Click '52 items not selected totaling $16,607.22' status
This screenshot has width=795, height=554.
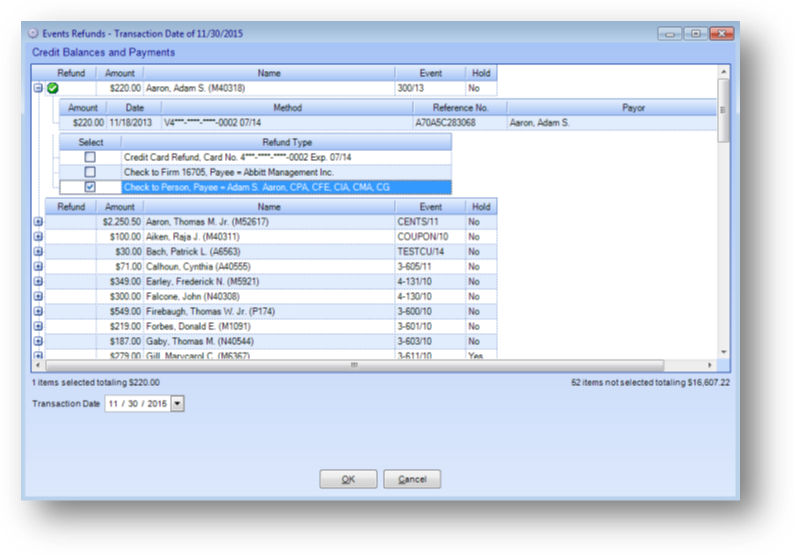tap(651, 383)
